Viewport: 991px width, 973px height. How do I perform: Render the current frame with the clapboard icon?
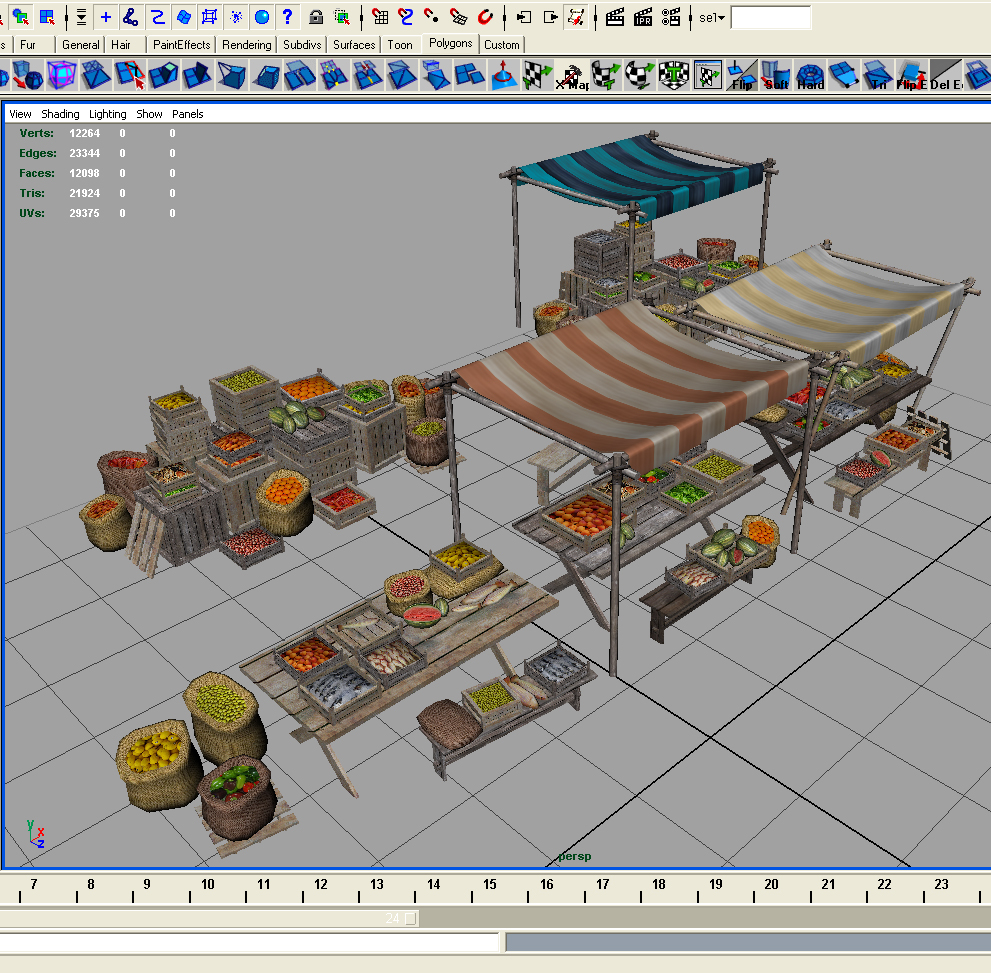[615, 17]
